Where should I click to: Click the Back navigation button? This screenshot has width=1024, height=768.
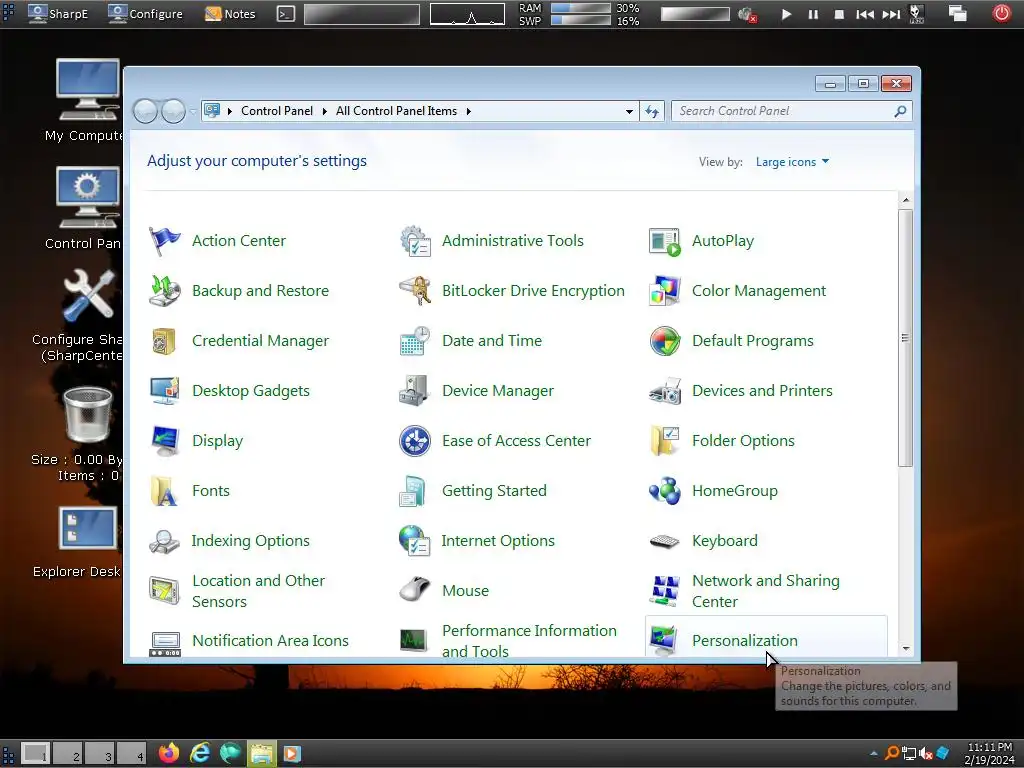(145, 112)
